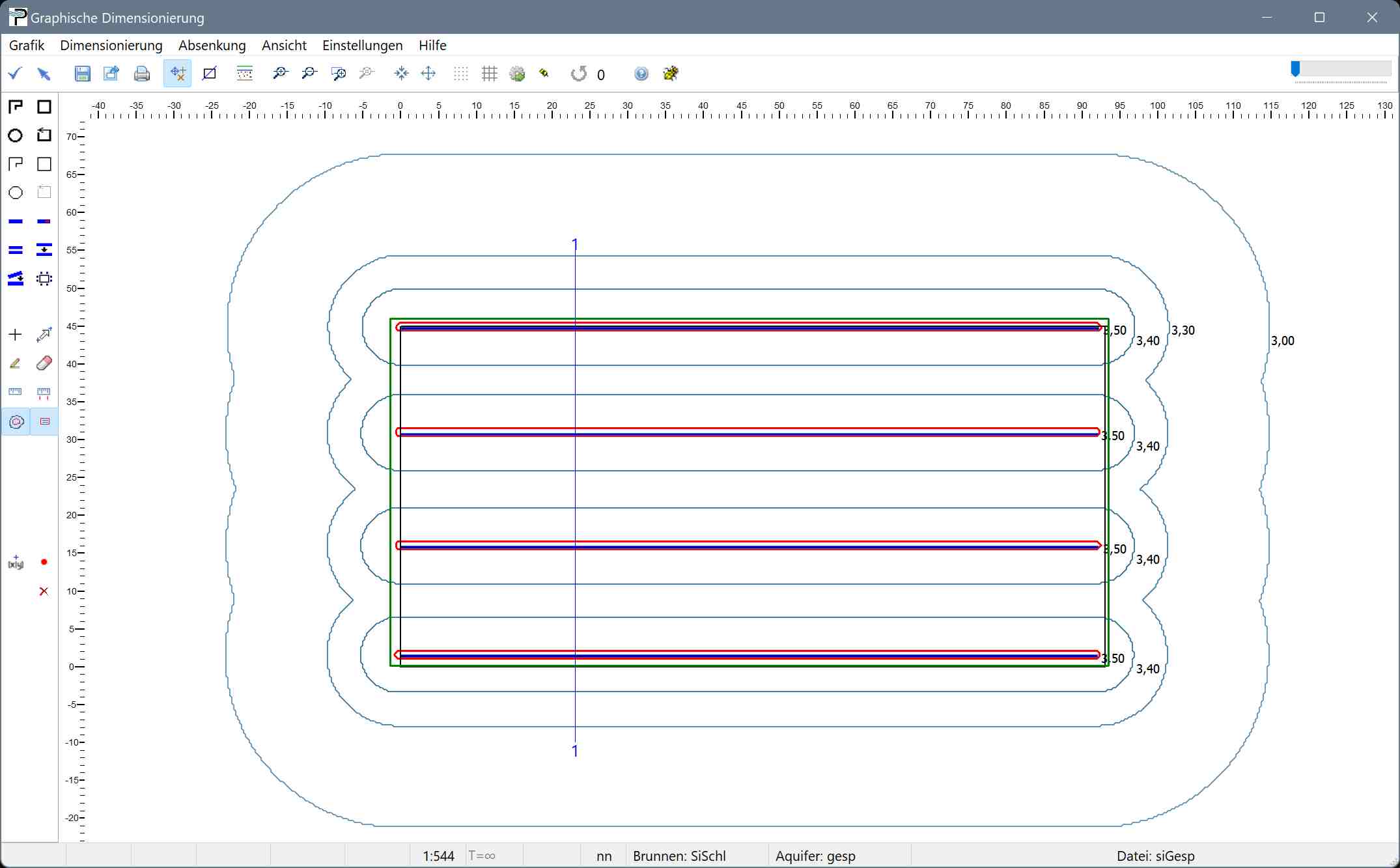Open the Absenkung menu
This screenshot has width=1400, height=868.
[212, 45]
